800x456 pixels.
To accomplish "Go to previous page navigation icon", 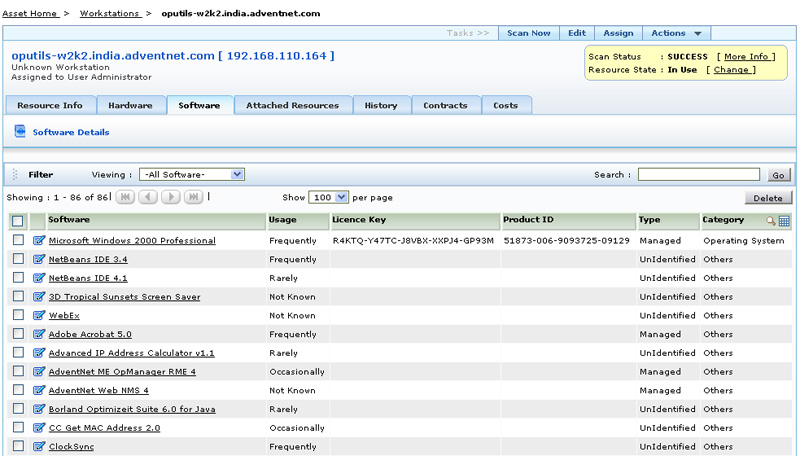I will pyautogui.click(x=148, y=197).
